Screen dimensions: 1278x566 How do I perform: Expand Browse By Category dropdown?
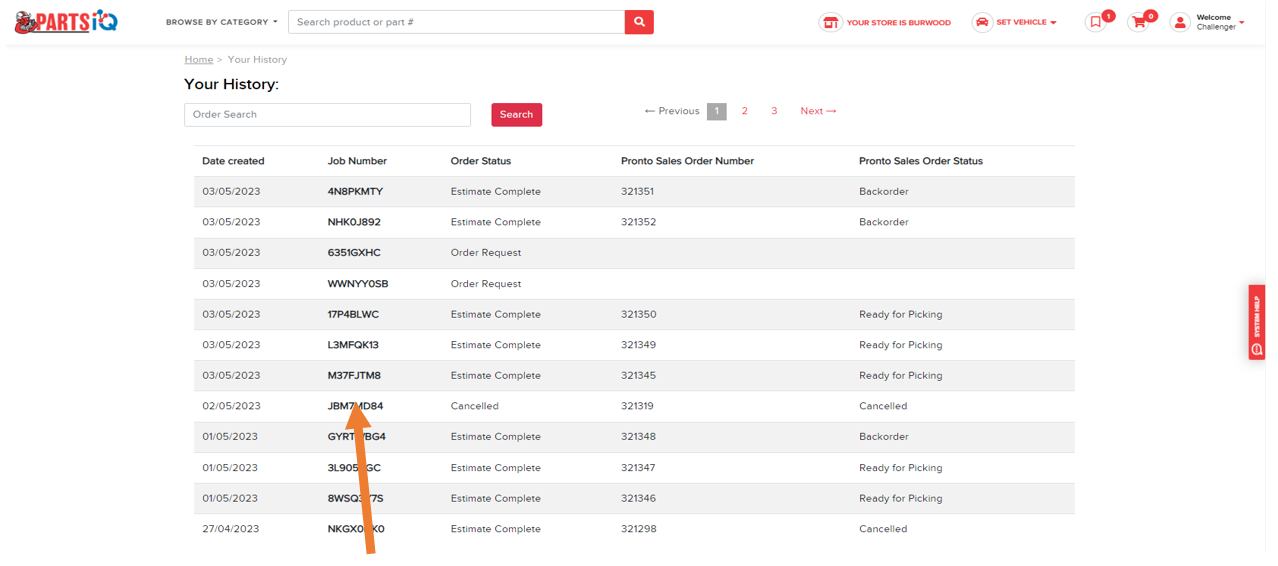pyautogui.click(x=222, y=22)
